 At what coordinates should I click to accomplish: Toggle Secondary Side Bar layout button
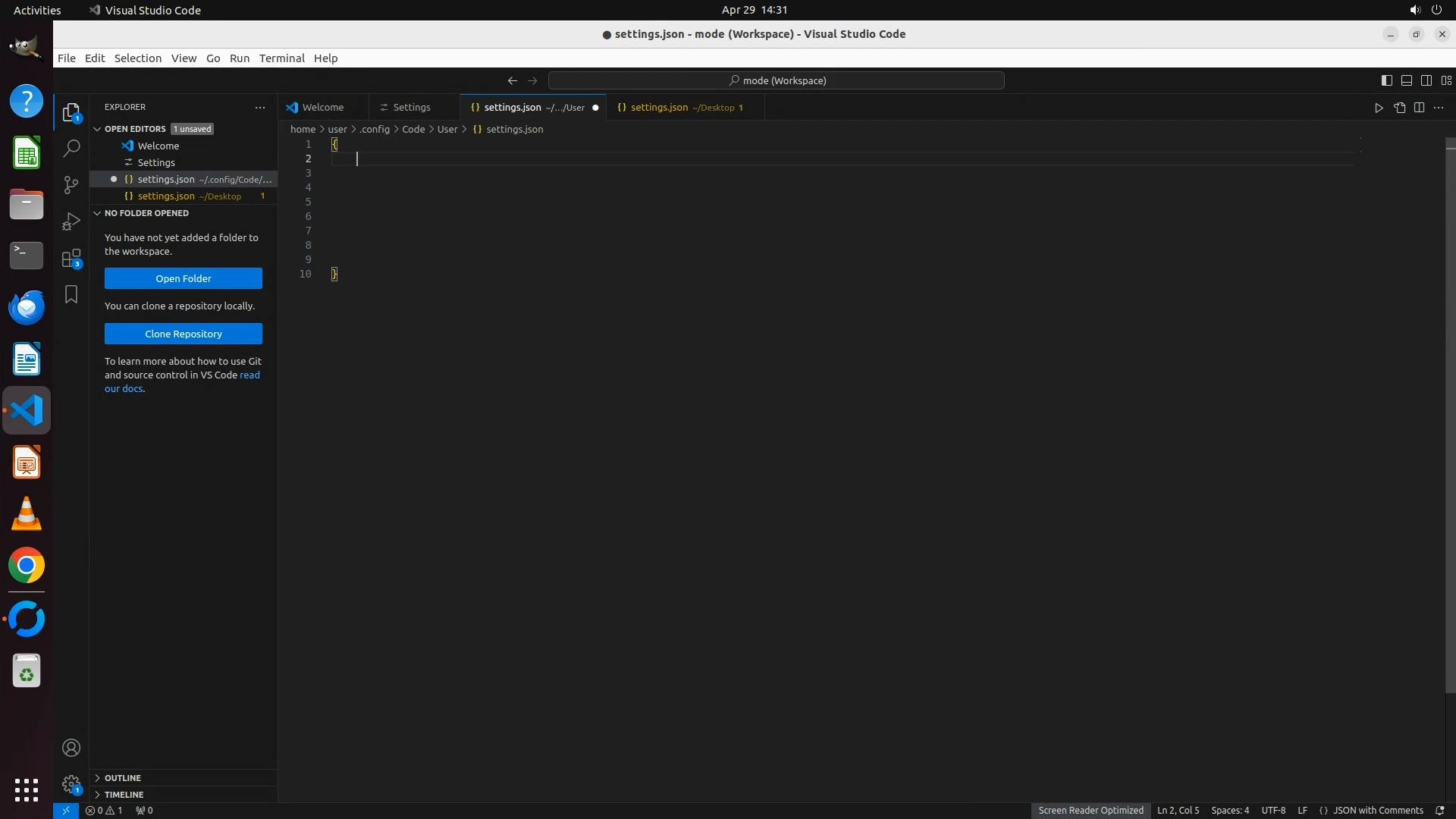(1426, 80)
